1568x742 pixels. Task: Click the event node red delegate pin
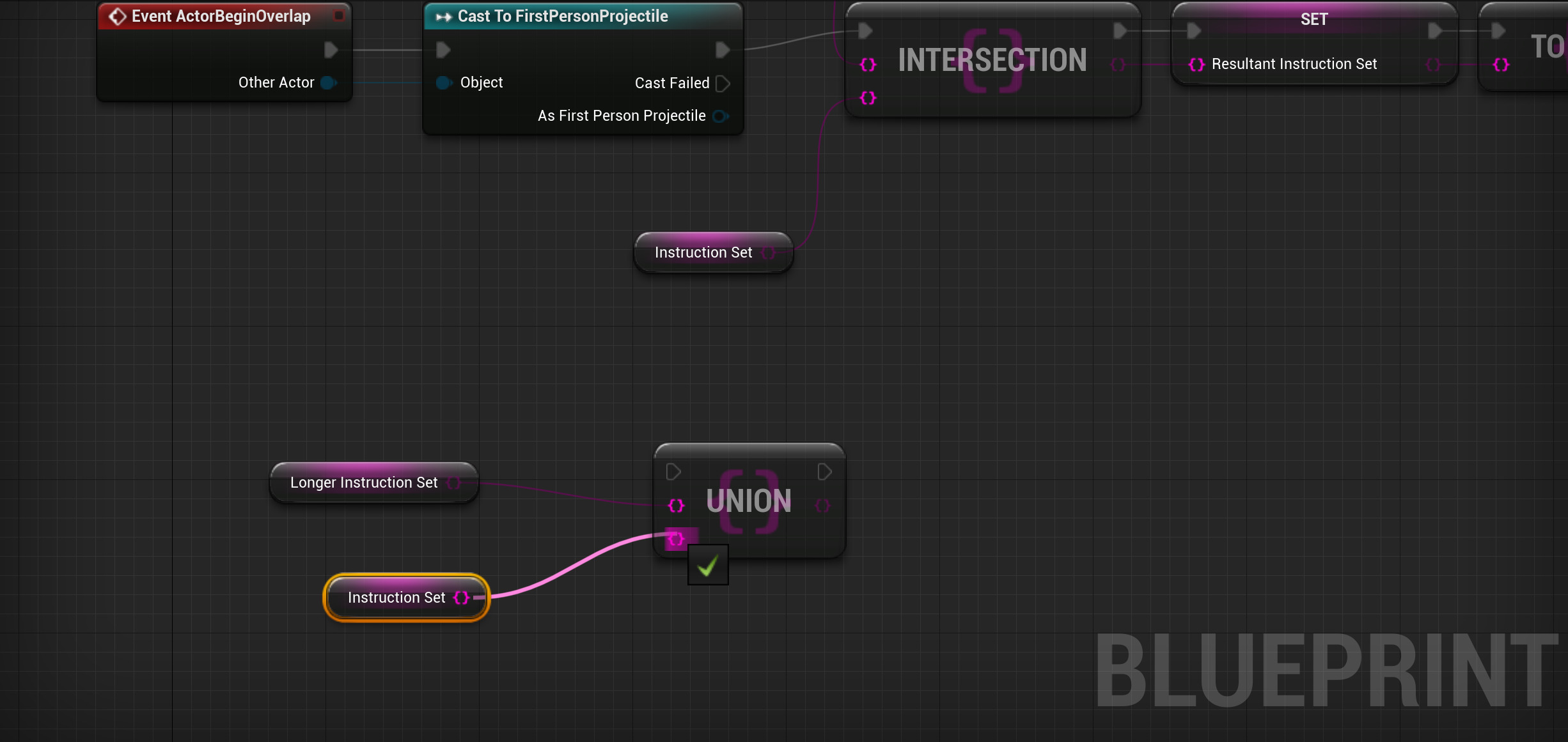[338, 15]
